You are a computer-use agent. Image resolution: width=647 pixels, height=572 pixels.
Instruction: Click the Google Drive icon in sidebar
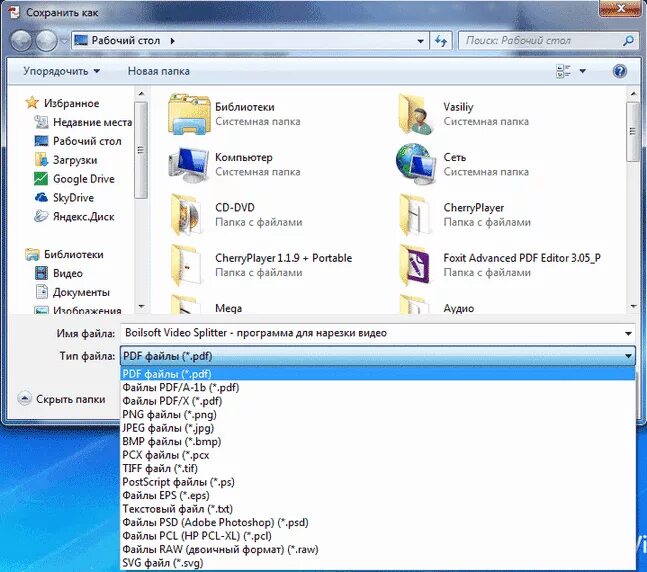41,179
